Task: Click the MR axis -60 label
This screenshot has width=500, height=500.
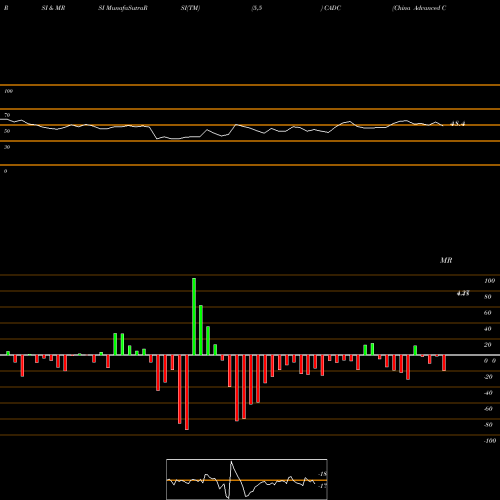Action: pyautogui.click(x=488, y=409)
